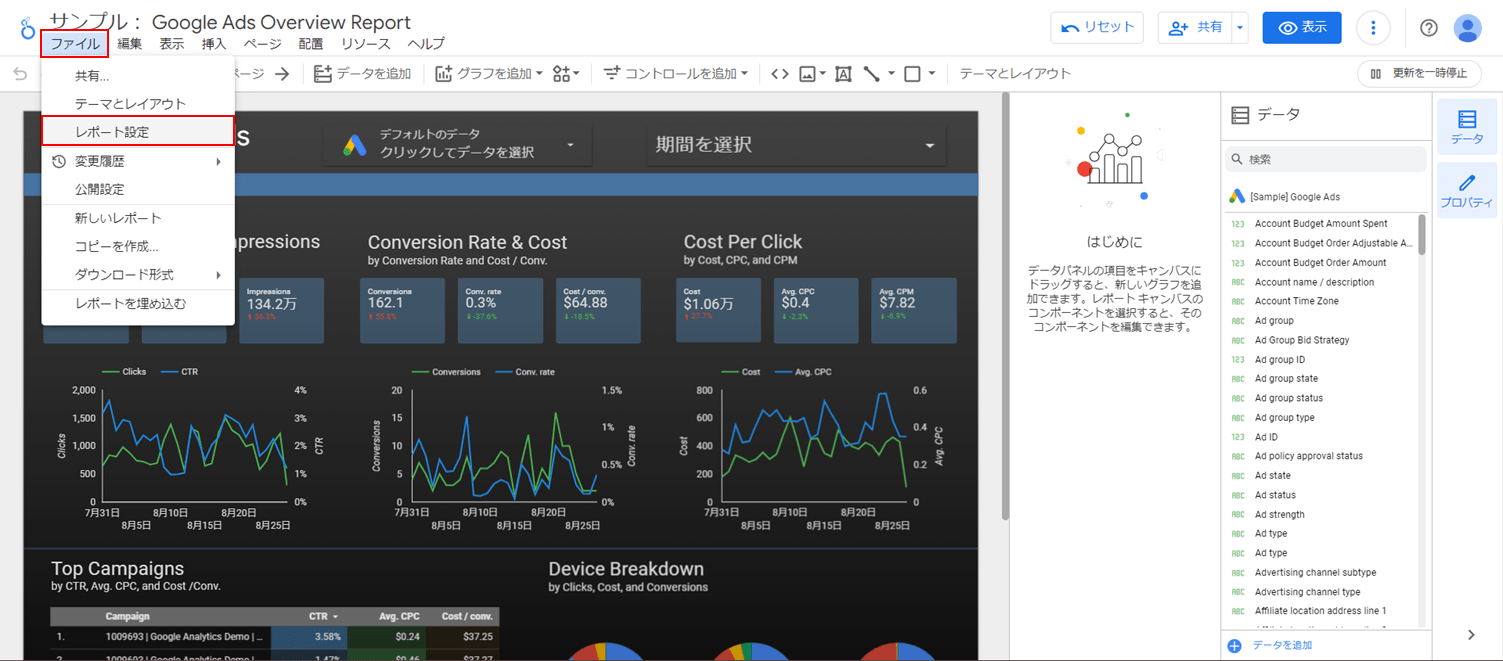The image size is (1503, 661).
Task: Select the line drawing tool
Action: 874,73
